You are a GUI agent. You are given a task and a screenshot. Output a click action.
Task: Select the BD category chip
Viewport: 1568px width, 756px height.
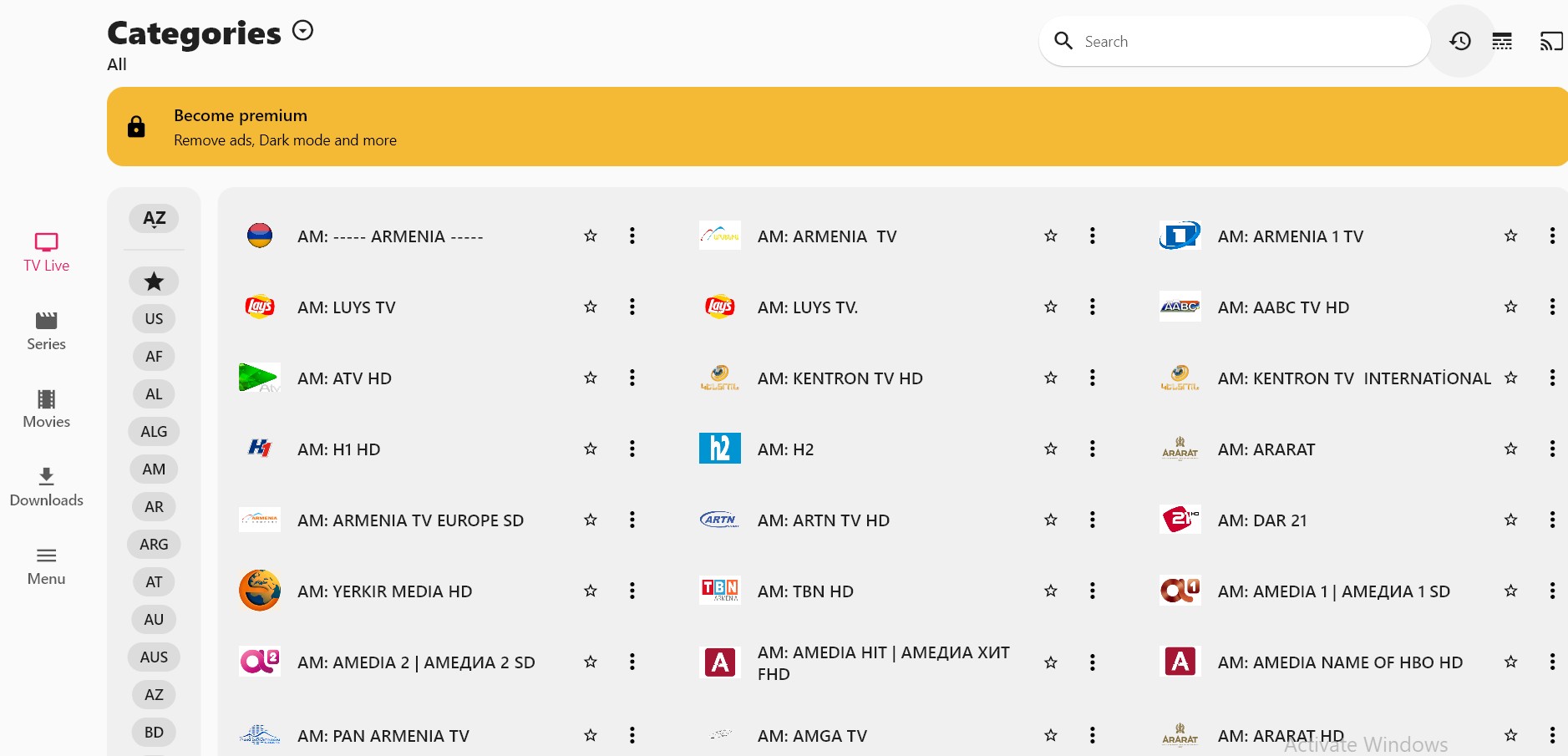coord(154,733)
